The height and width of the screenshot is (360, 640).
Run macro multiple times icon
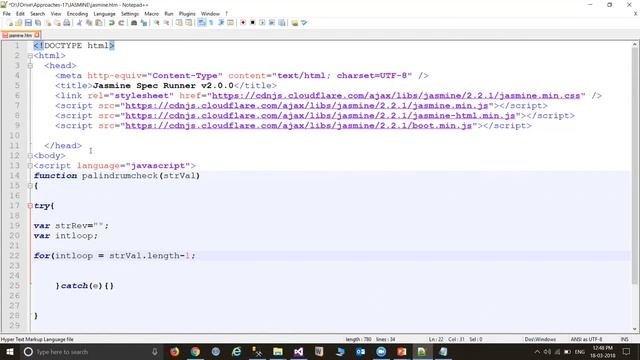coord(272,23)
